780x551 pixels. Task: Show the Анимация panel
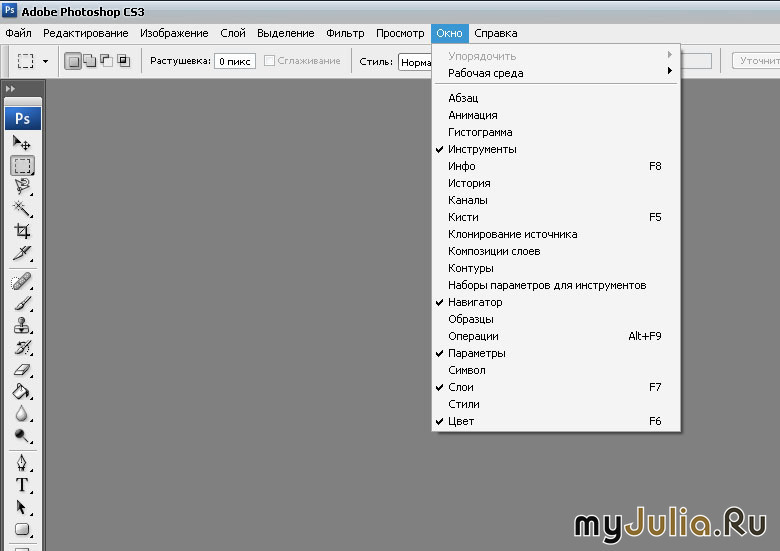pos(556,115)
